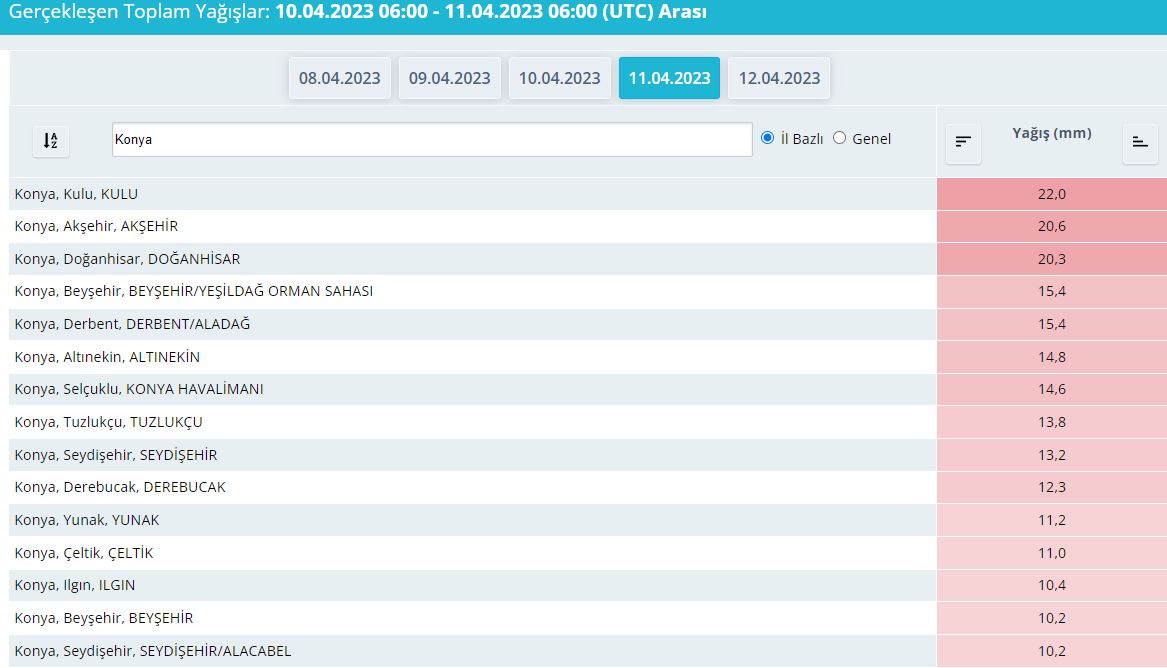
Task: Sort rainfall in ascending order
Action: 1140,142
